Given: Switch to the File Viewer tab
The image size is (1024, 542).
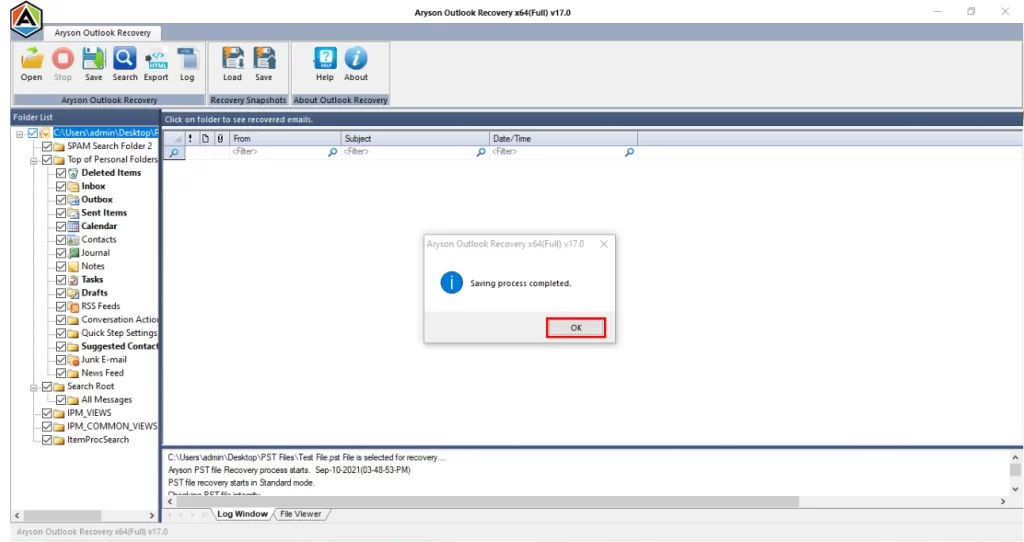Looking at the screenshot, I should (300, 514).
